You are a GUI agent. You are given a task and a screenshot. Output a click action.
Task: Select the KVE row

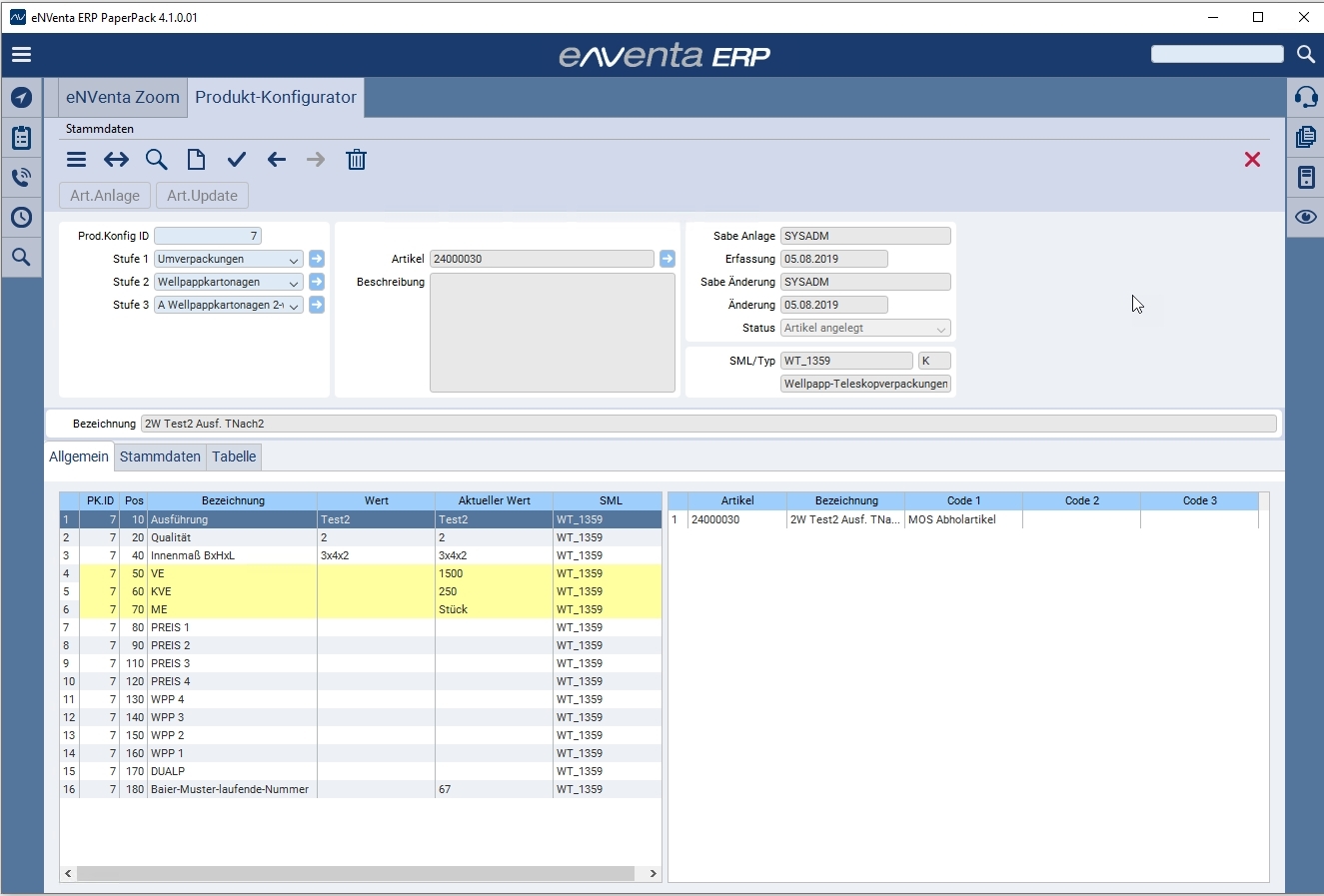pos(361,591)
